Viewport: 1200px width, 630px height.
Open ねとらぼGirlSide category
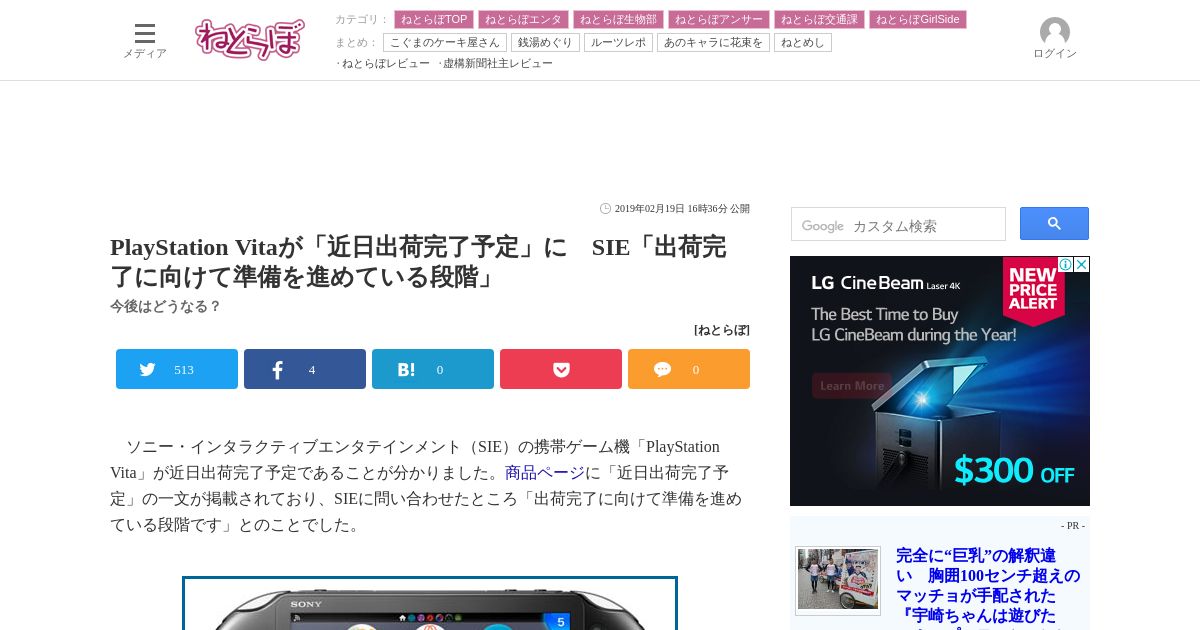[x=918, y=19]
